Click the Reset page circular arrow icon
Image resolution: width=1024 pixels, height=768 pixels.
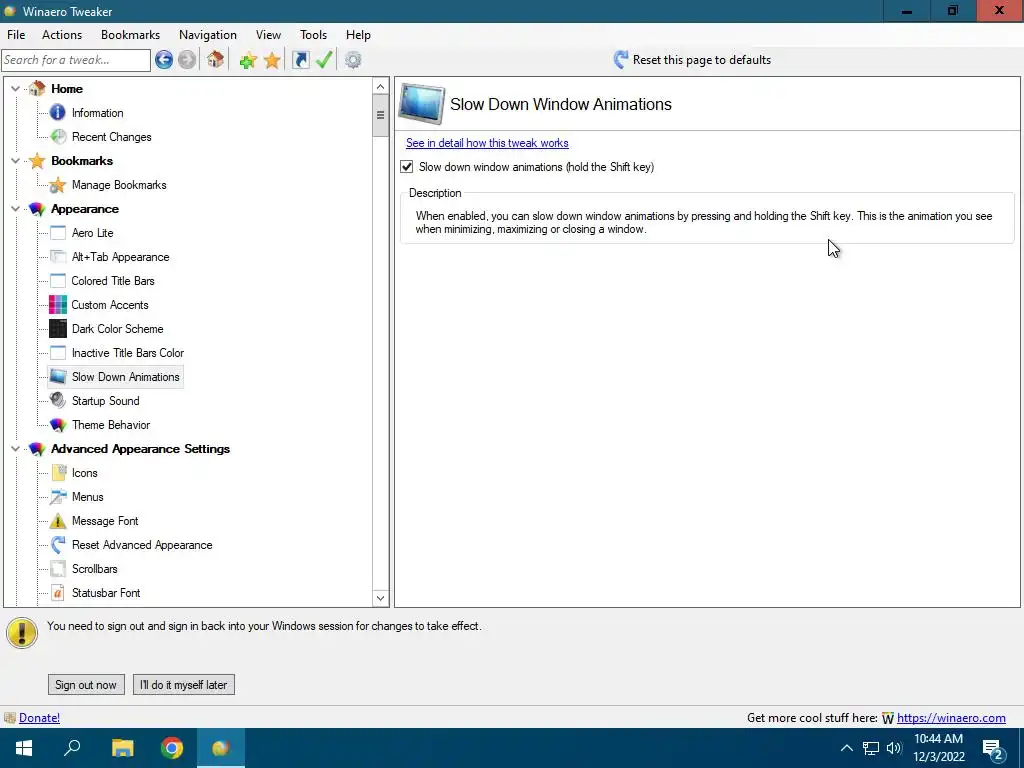620,60
